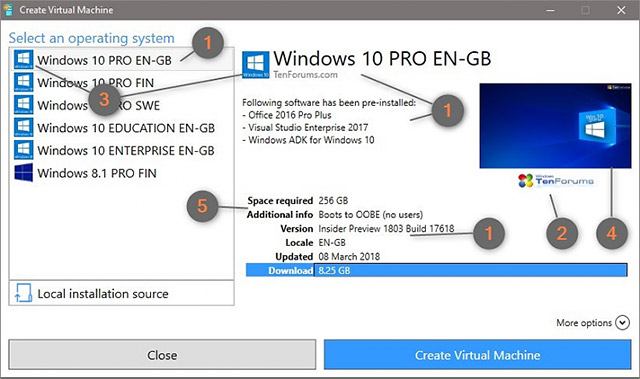Click the app icon in the title bar
Image resolution: width=640 pixels, height=379 pixels.
8,9
